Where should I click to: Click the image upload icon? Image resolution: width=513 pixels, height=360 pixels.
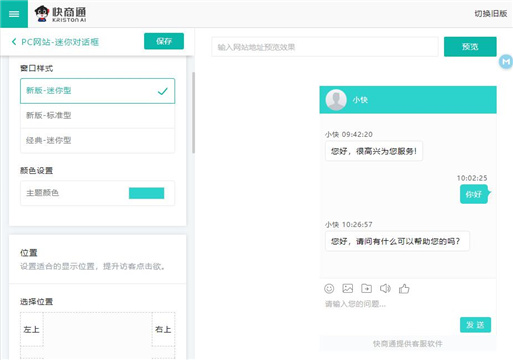(348, 288)
